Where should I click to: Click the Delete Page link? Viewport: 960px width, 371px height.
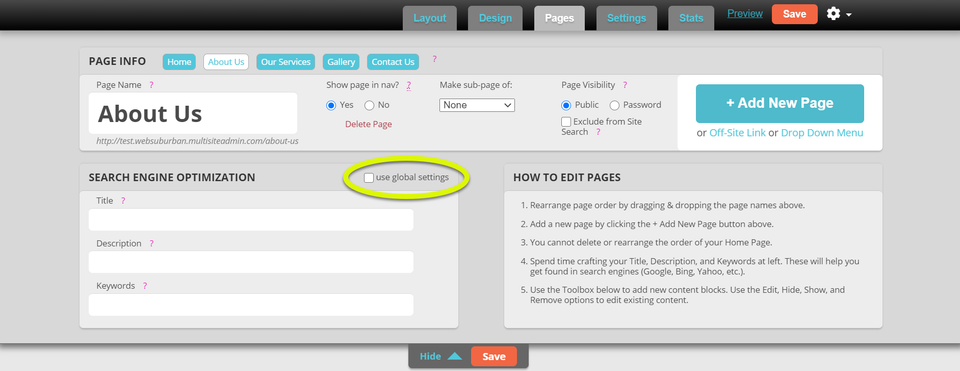[x=368, y=124]
